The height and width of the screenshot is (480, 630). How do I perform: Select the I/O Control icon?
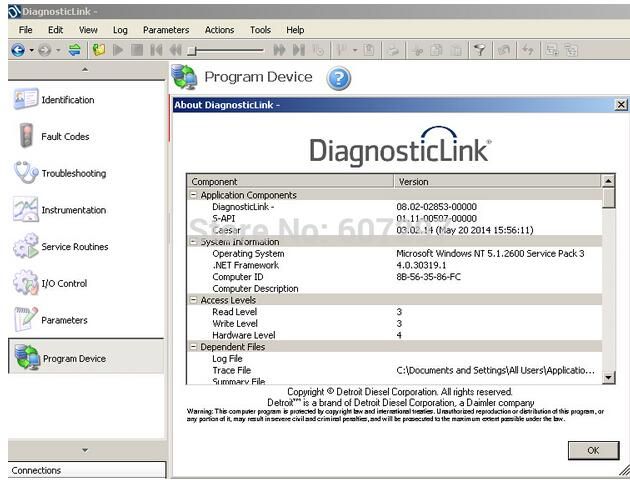pyautogui.click(x=26, y=283)
